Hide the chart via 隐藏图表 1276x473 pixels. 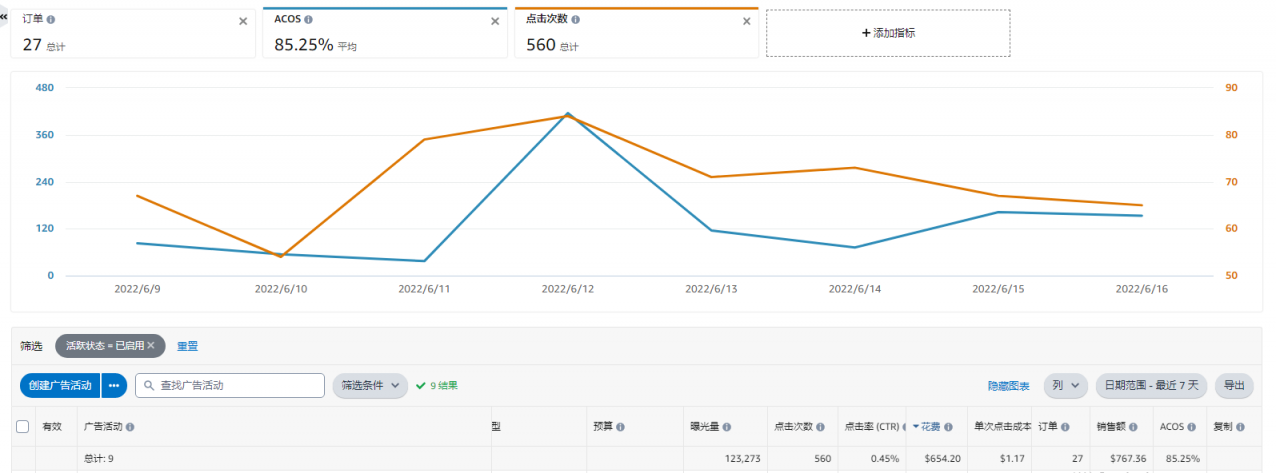(1008, 385)
